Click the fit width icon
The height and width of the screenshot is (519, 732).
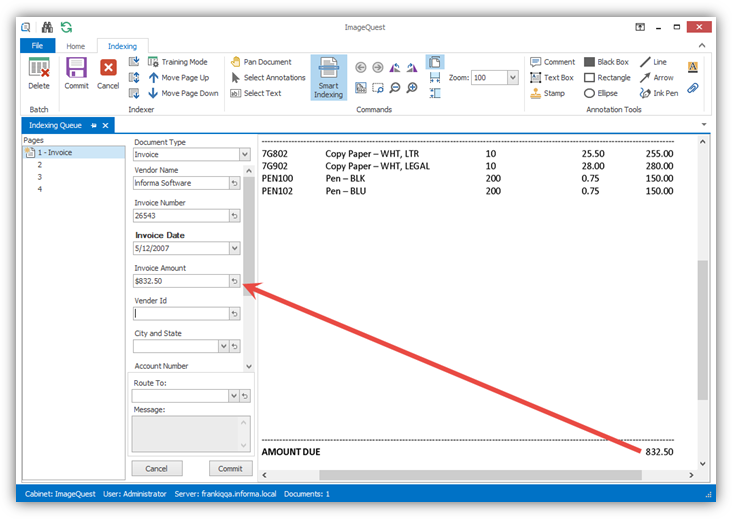click(x=435, y=77)
